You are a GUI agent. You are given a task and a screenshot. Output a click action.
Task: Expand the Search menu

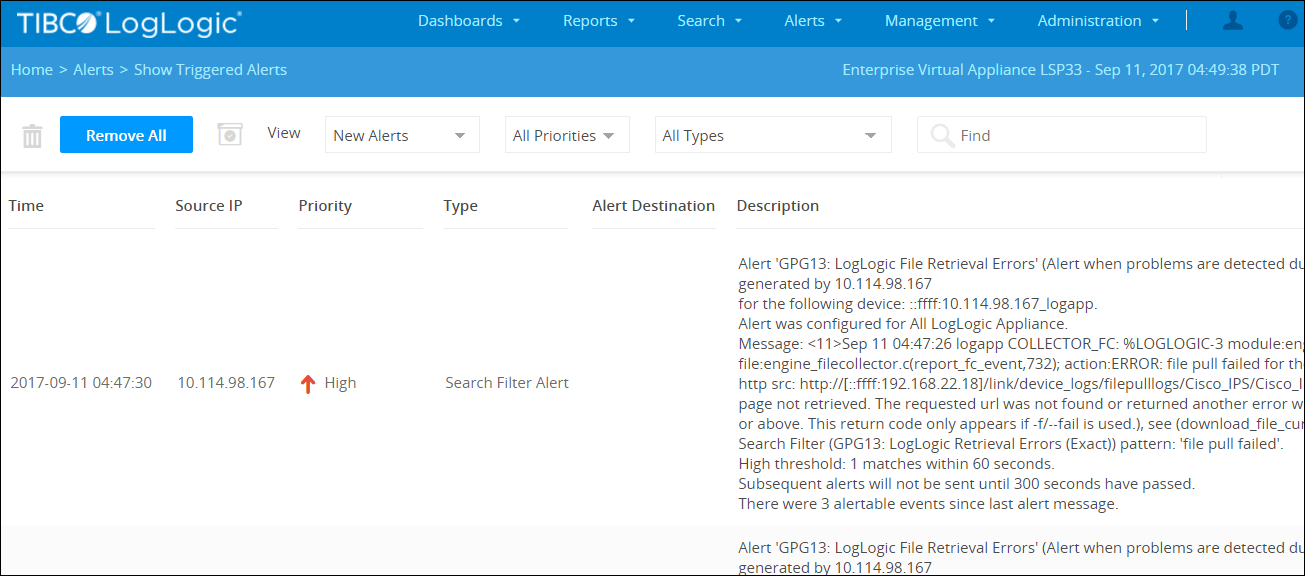(709, 21)
